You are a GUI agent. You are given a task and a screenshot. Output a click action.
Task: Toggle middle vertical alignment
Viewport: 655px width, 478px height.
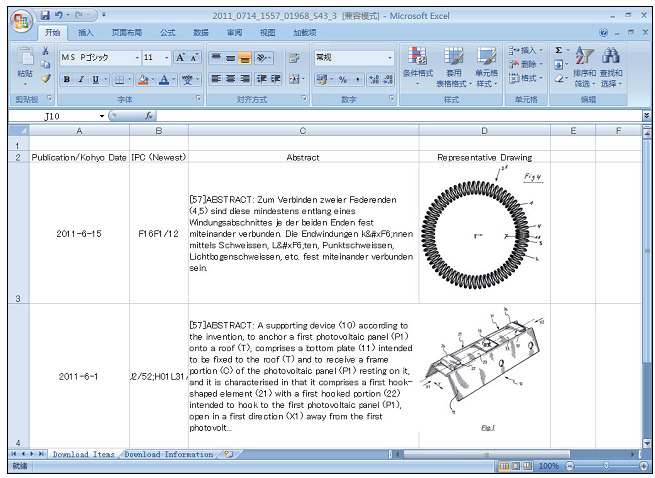click(230, 58)
